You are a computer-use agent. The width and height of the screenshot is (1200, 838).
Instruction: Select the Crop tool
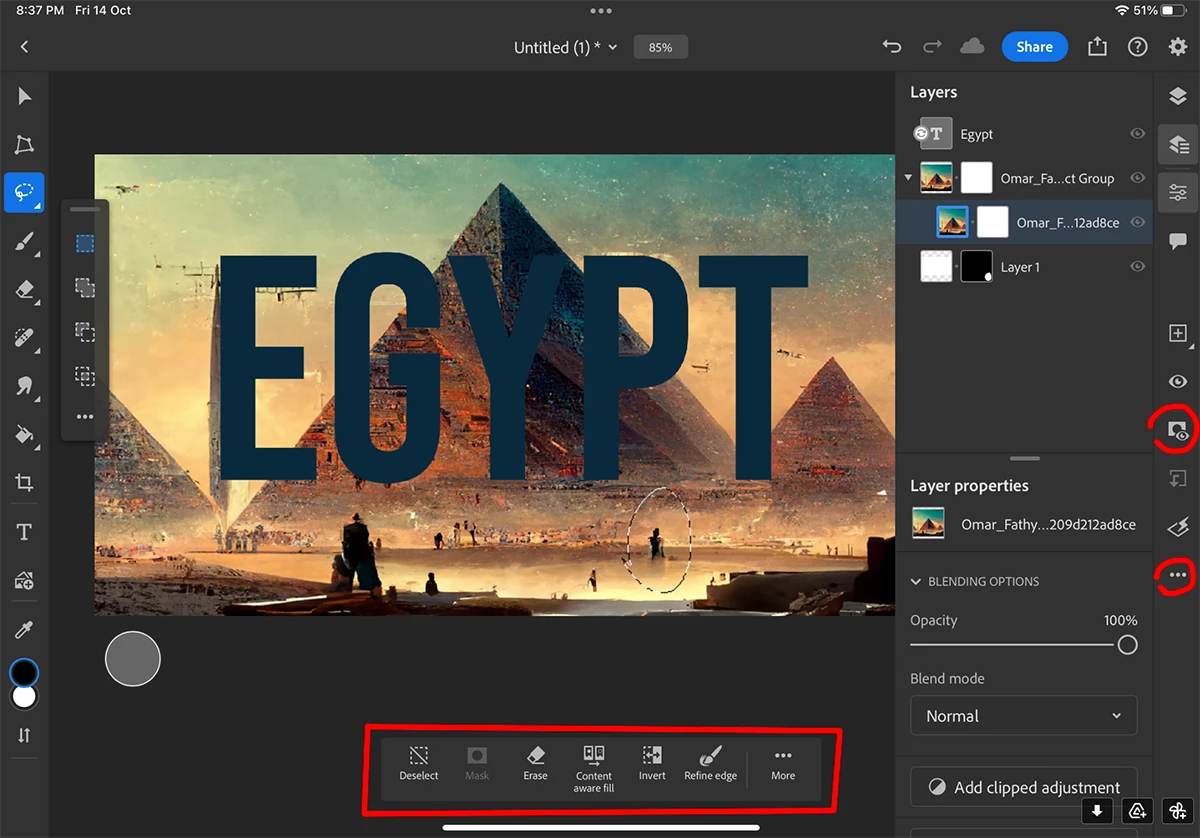[x=24, y=483]
